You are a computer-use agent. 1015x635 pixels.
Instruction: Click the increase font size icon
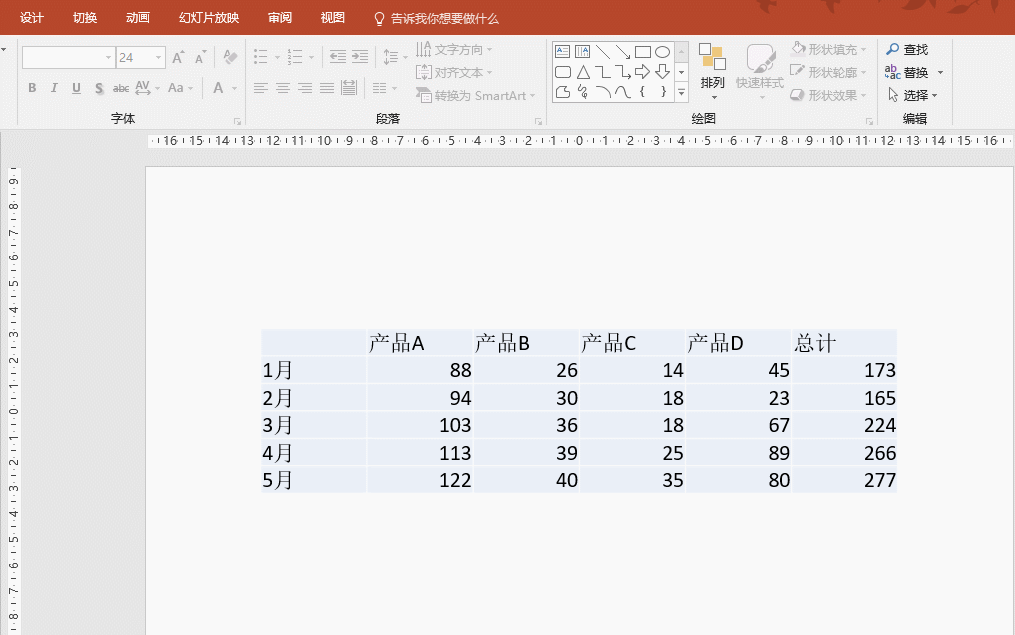[x=178, y=58]
